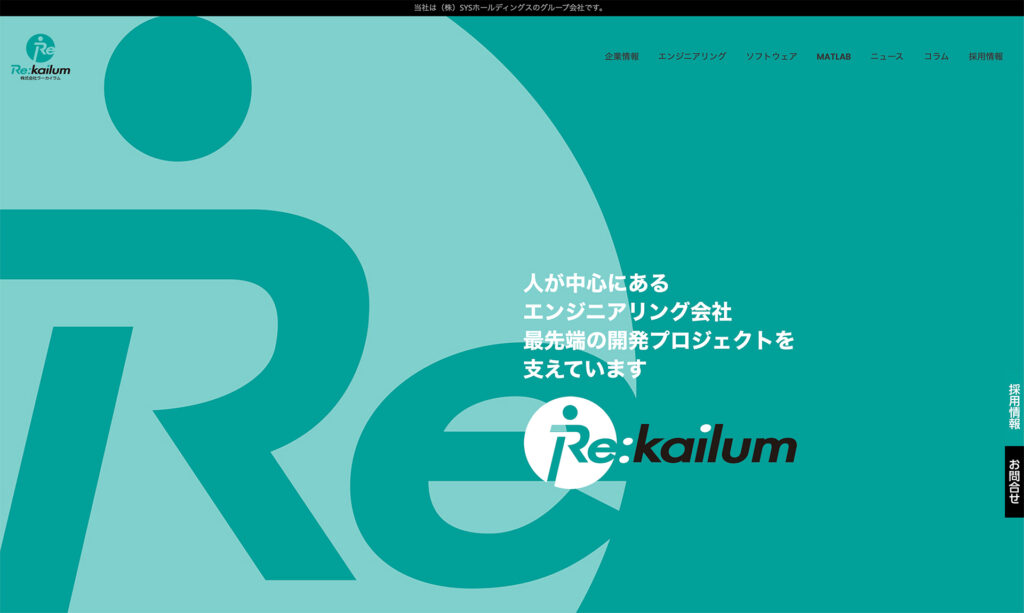
Task: Select MATLAB in the navigation
Action: 833,57
